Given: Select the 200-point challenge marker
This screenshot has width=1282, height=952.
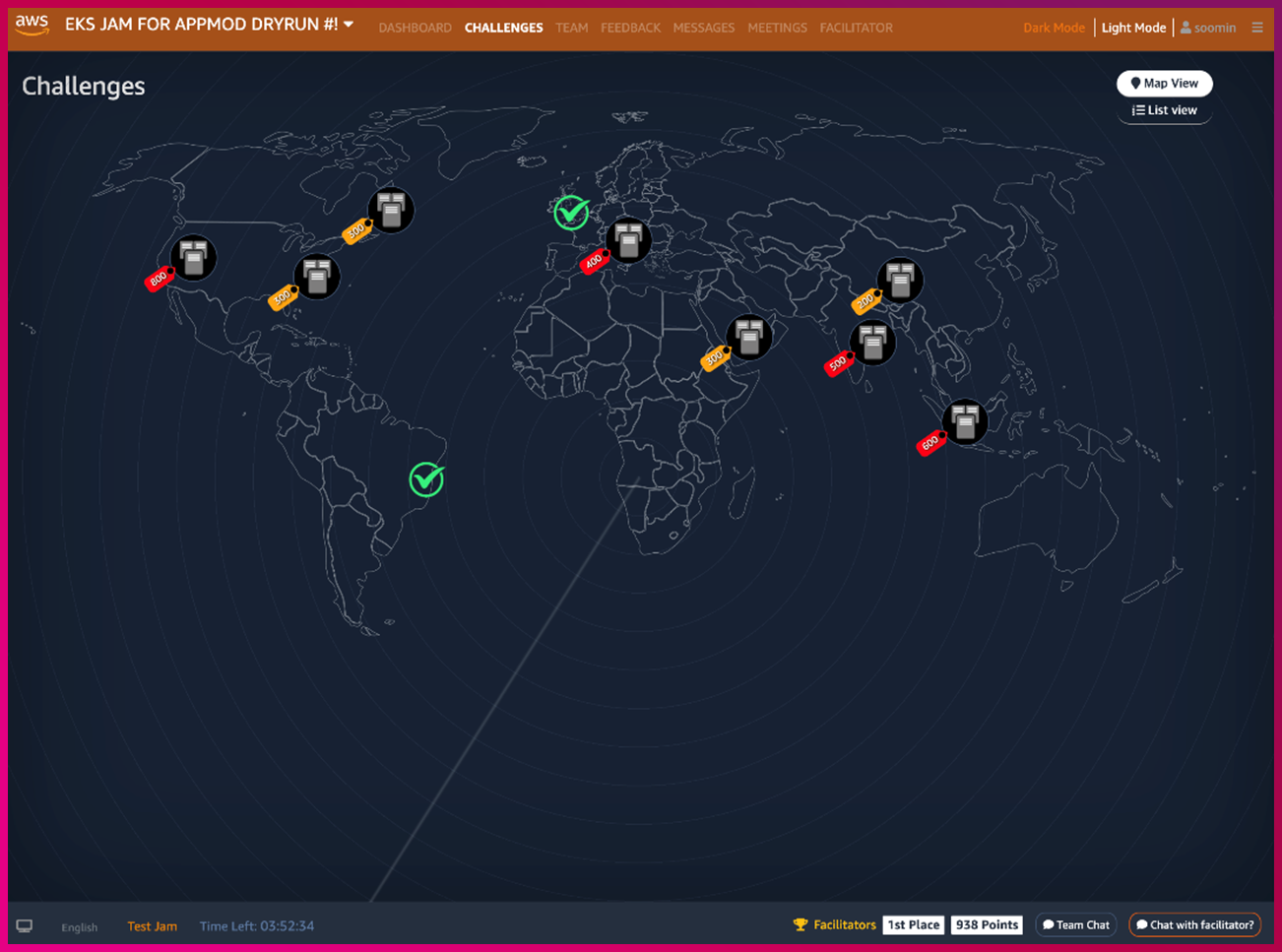Looking at the screenshot, I should (899, 281).
